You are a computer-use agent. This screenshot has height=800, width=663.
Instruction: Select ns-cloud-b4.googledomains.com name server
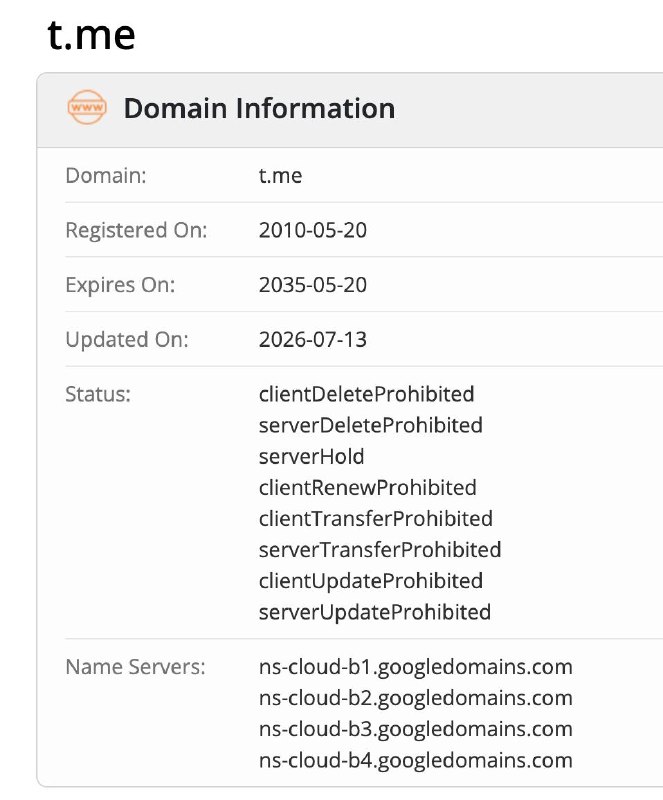415,760
